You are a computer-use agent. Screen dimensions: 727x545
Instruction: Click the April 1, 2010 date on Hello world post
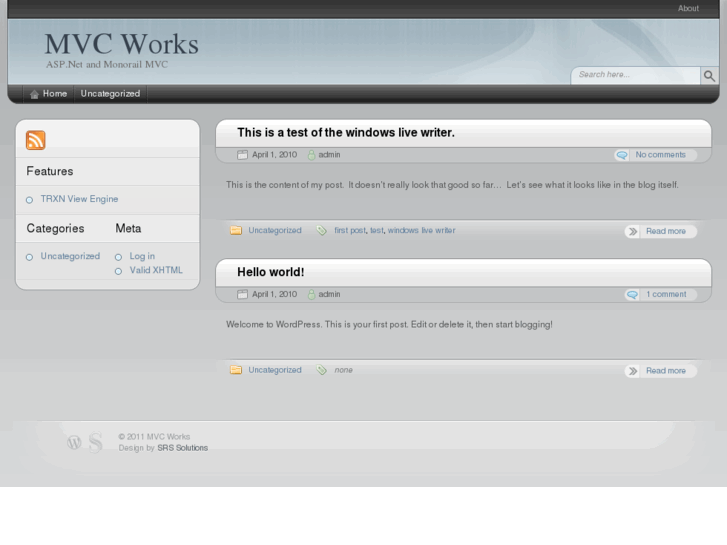tap(274, 295)
